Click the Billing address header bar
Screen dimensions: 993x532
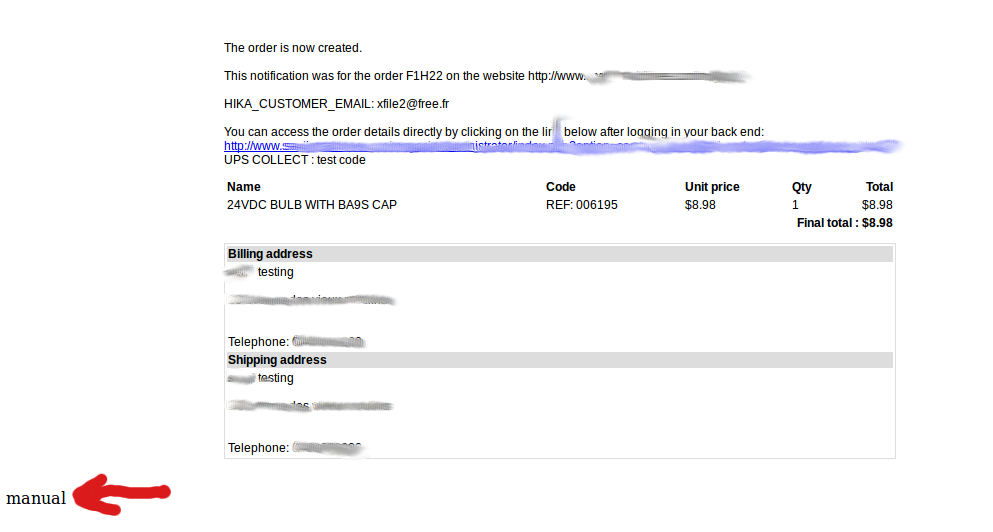pyautogui.click(x=560, y=254)
